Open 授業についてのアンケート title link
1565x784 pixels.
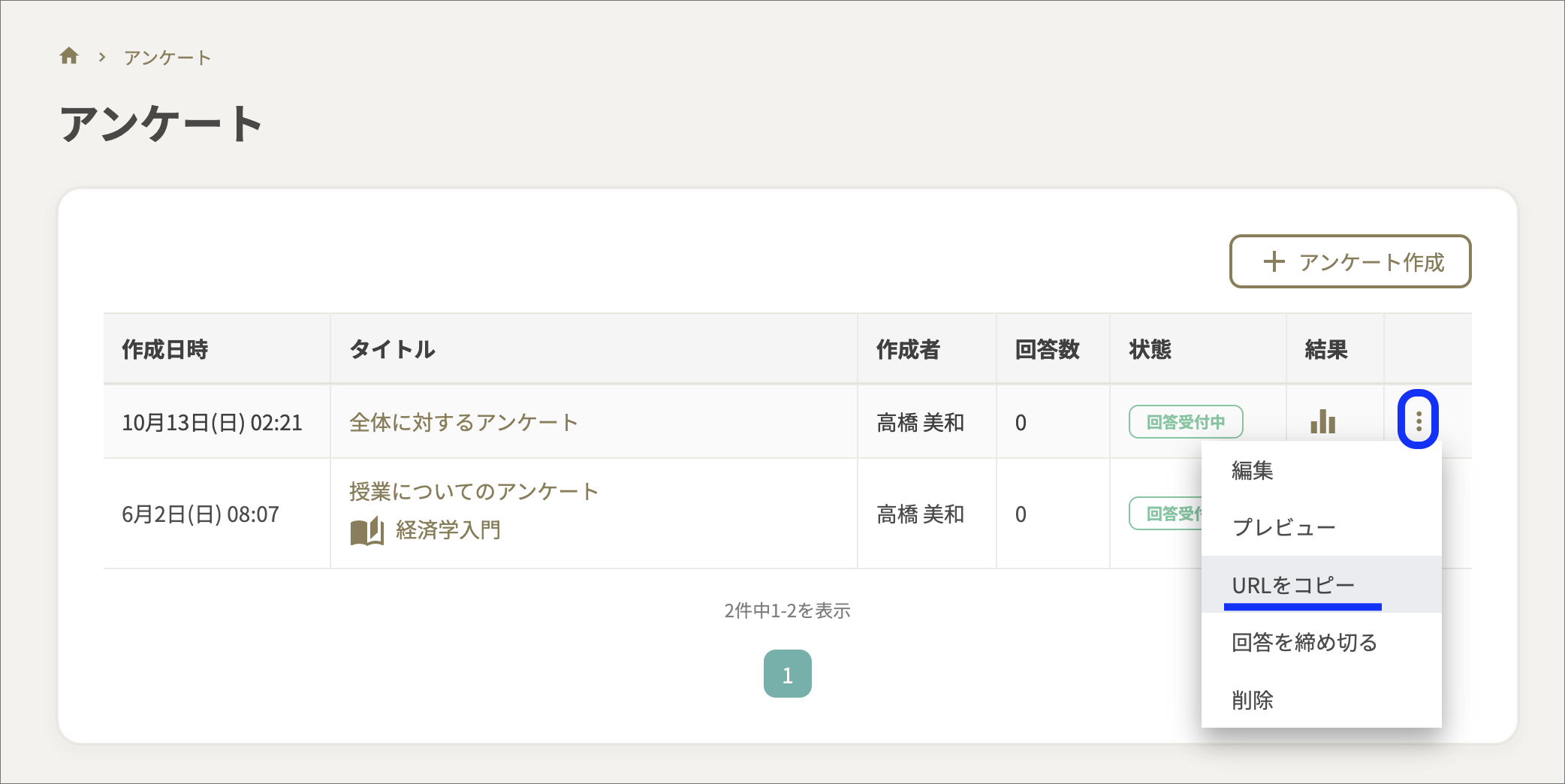pos(473,491)
